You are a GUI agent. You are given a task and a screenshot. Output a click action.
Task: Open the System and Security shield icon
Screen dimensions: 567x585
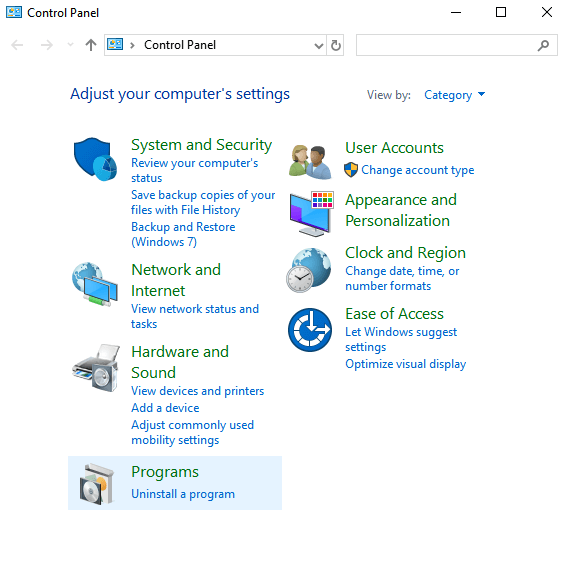tap(95, 159)
